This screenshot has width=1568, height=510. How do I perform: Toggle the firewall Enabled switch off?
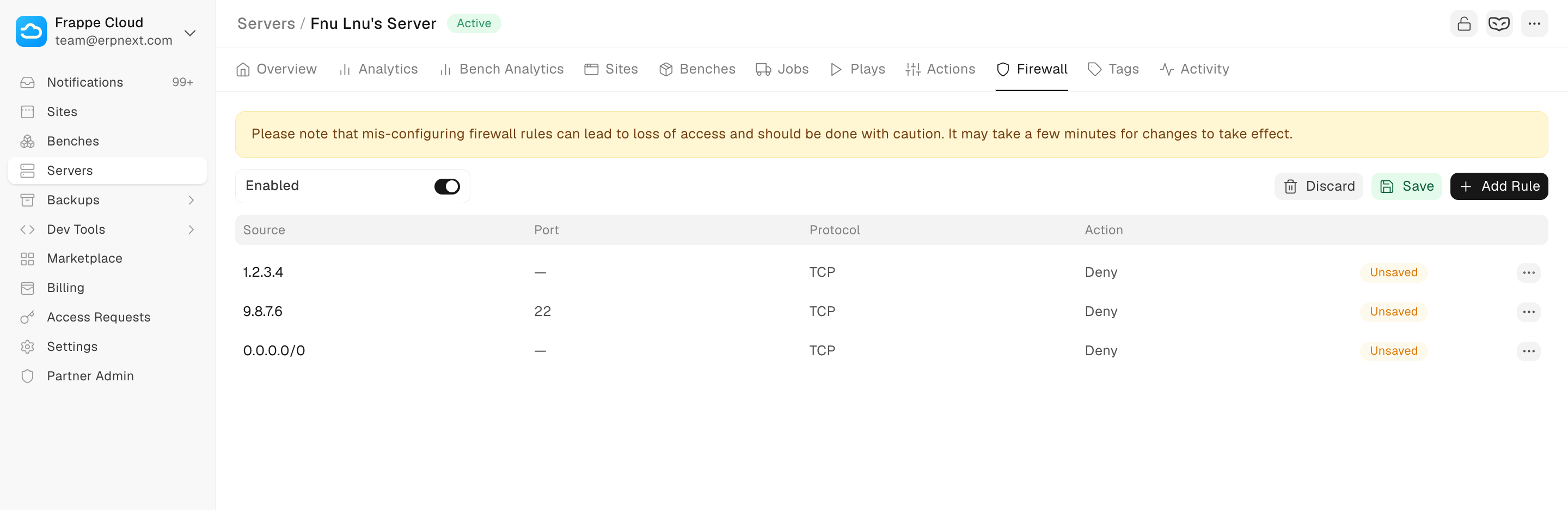click(x=447, y=186)
